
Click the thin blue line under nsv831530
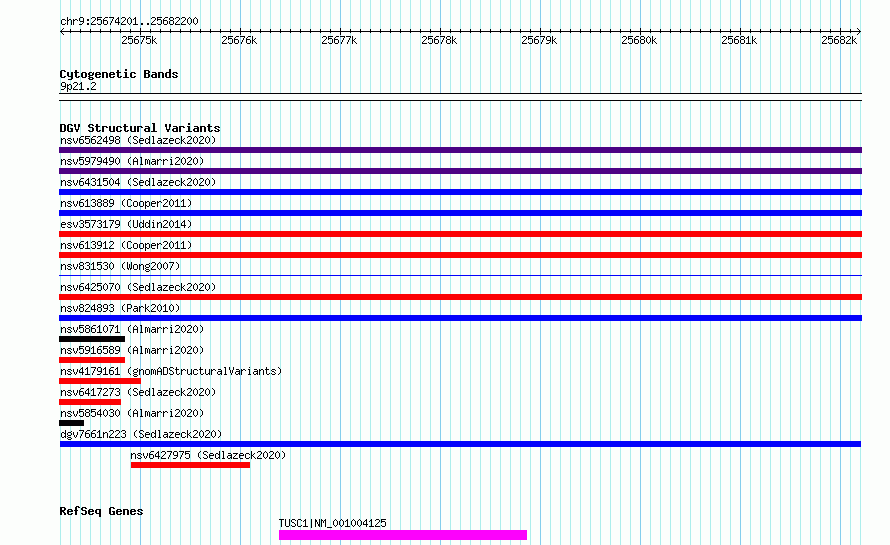[x=460, y=275]
